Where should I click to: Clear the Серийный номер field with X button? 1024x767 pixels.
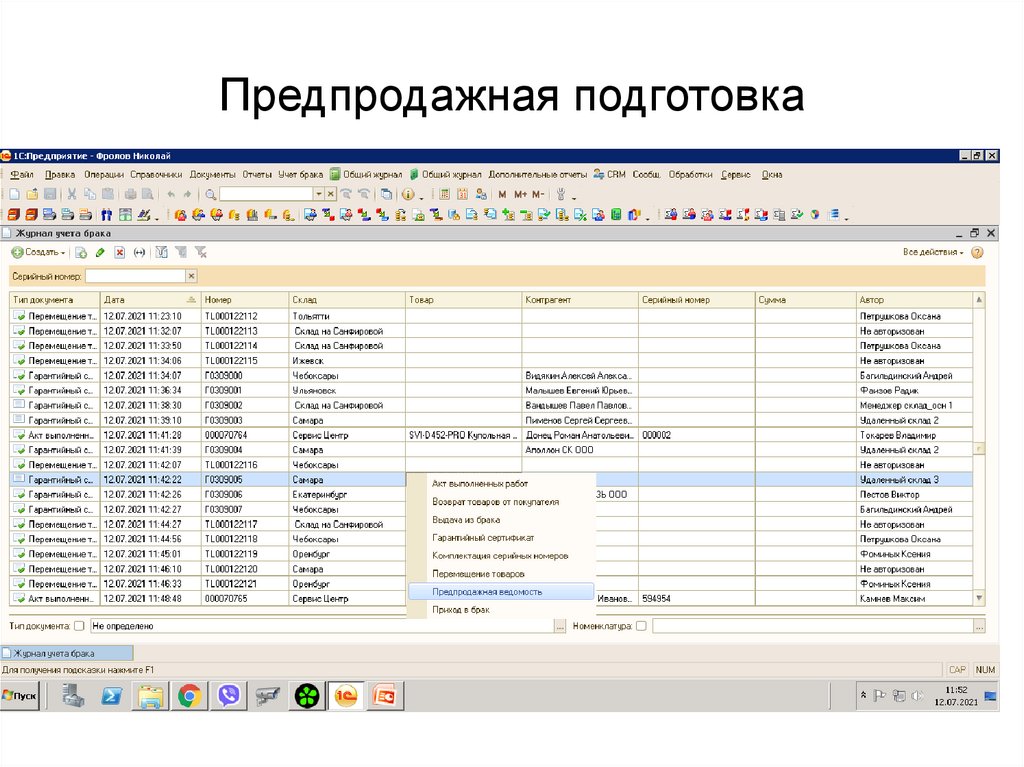191,275
